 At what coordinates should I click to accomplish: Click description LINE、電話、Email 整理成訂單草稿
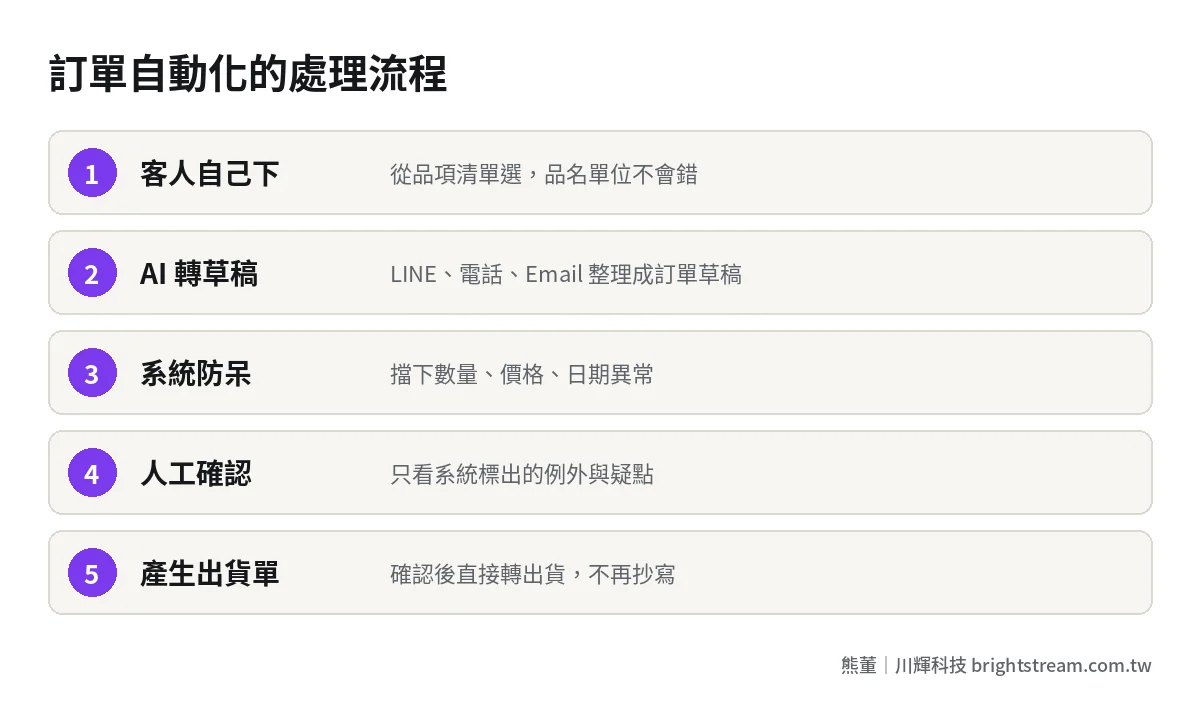pyautogui.click(x=566, y=274)
